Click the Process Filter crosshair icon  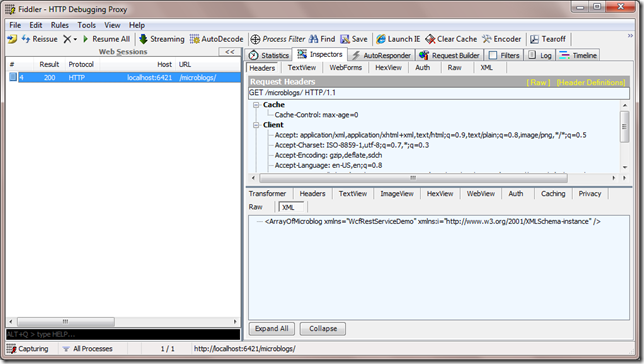click(255, 39)
